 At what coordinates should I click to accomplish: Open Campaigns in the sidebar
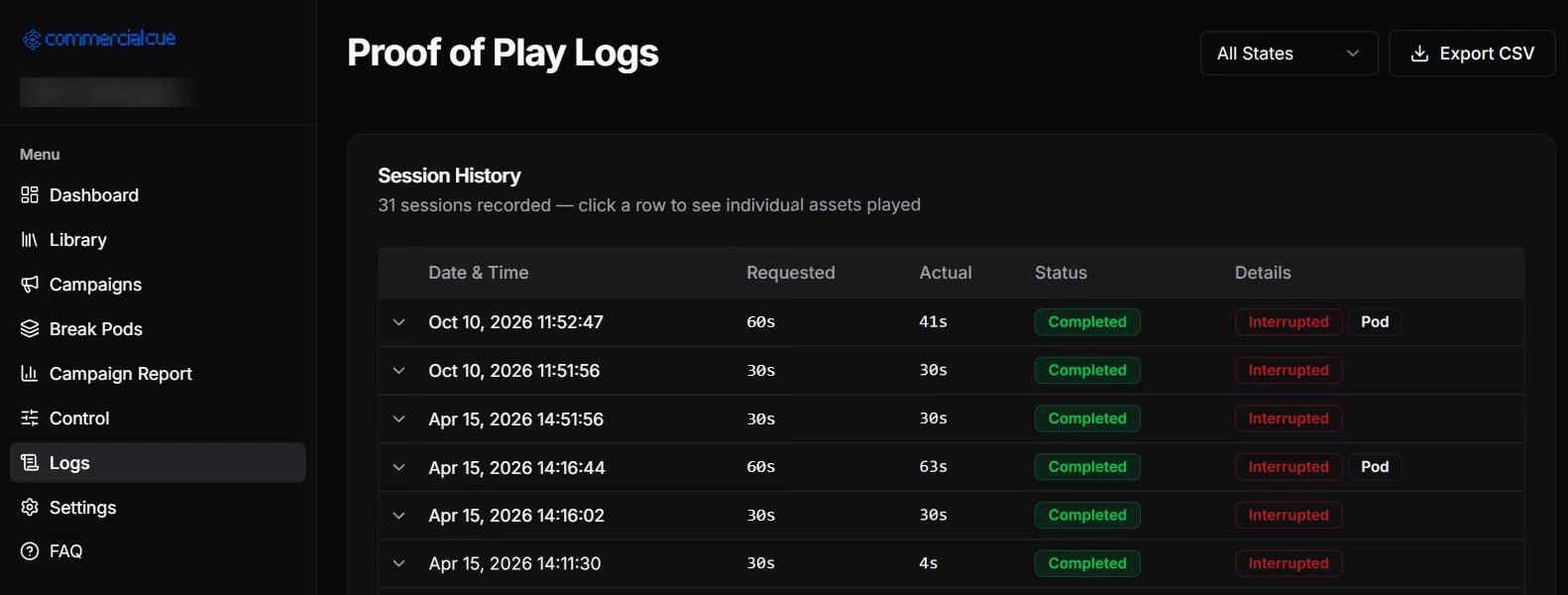(158, 285)
